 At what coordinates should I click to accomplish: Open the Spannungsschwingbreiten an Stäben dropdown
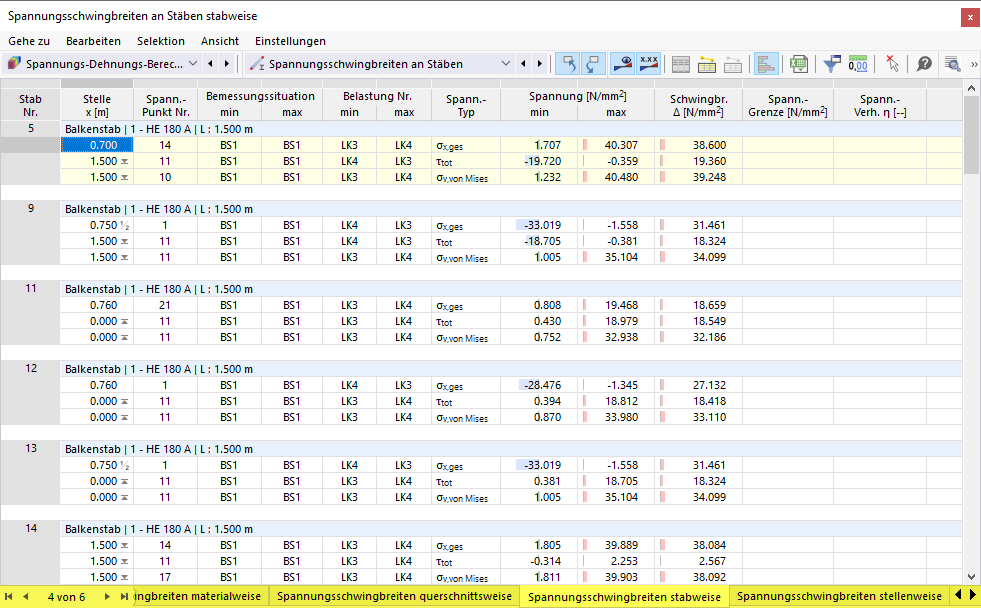click(379, 64)
